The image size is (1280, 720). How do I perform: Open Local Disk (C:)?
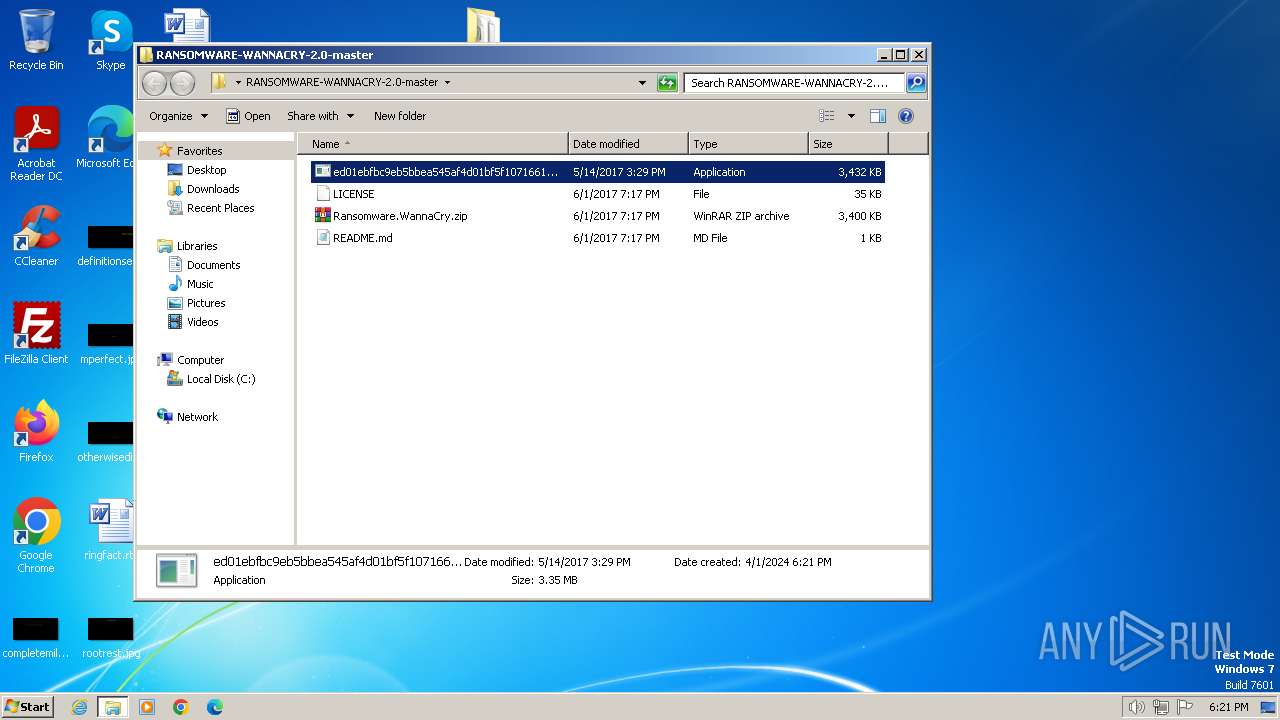click(x=221, y=379)
